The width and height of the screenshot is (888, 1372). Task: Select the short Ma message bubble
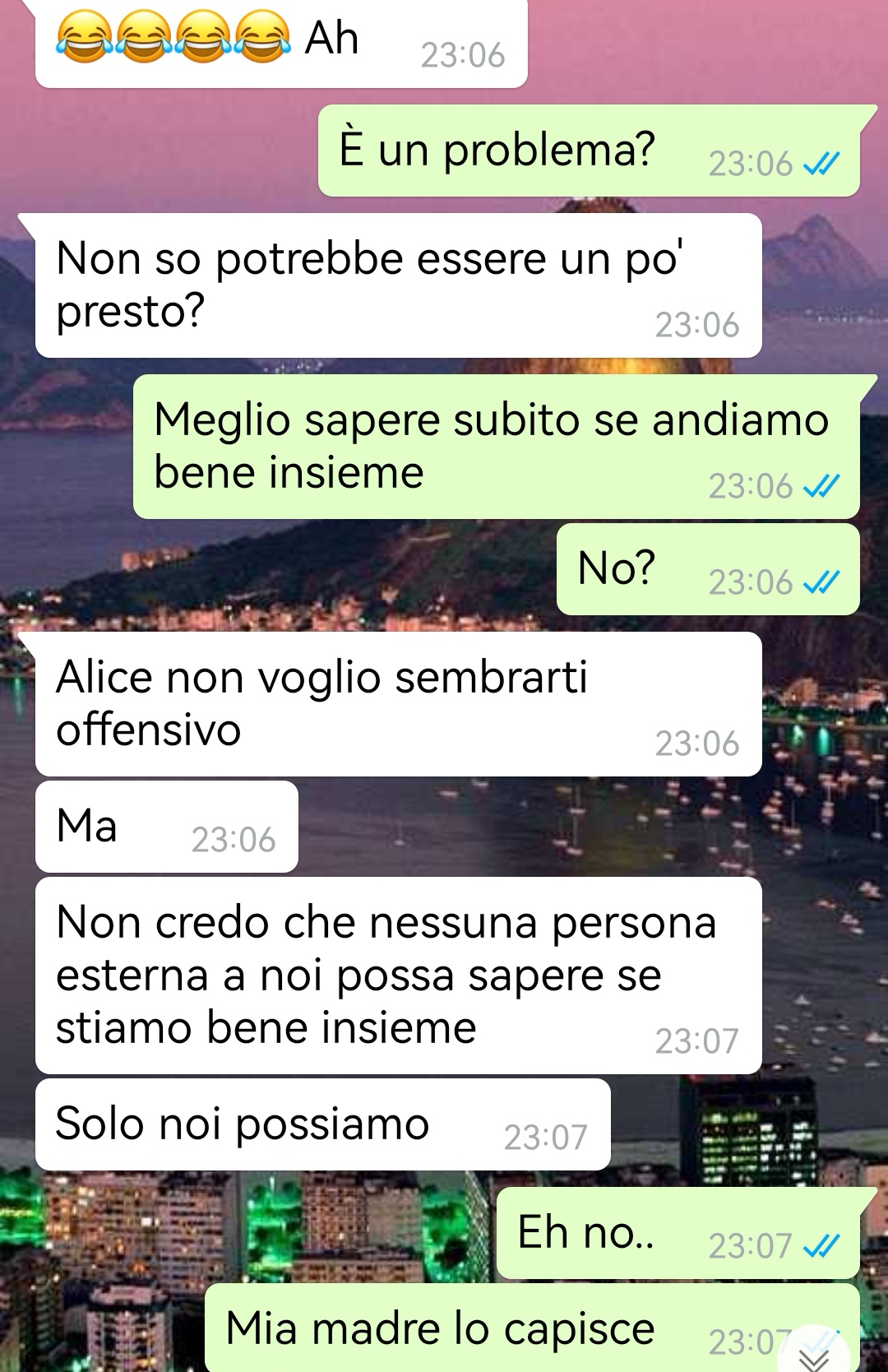tap(167, 827)
